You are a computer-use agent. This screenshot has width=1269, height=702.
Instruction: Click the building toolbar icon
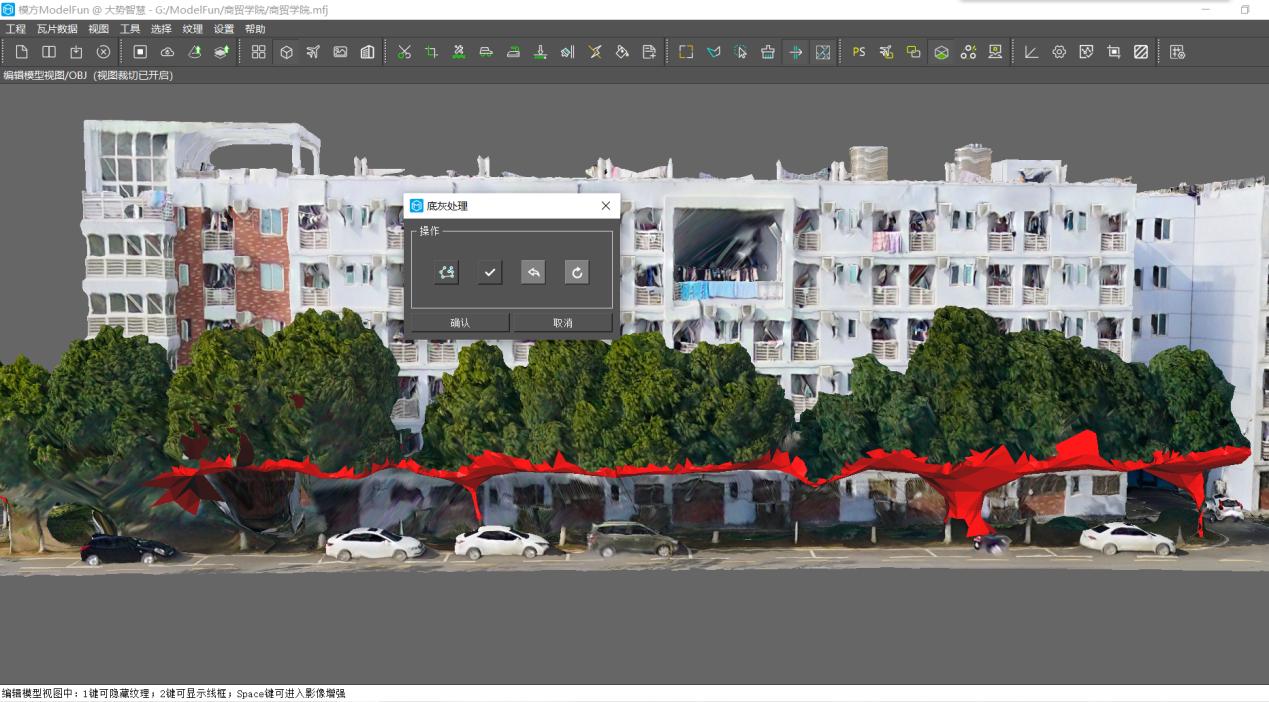coord(367,52)
